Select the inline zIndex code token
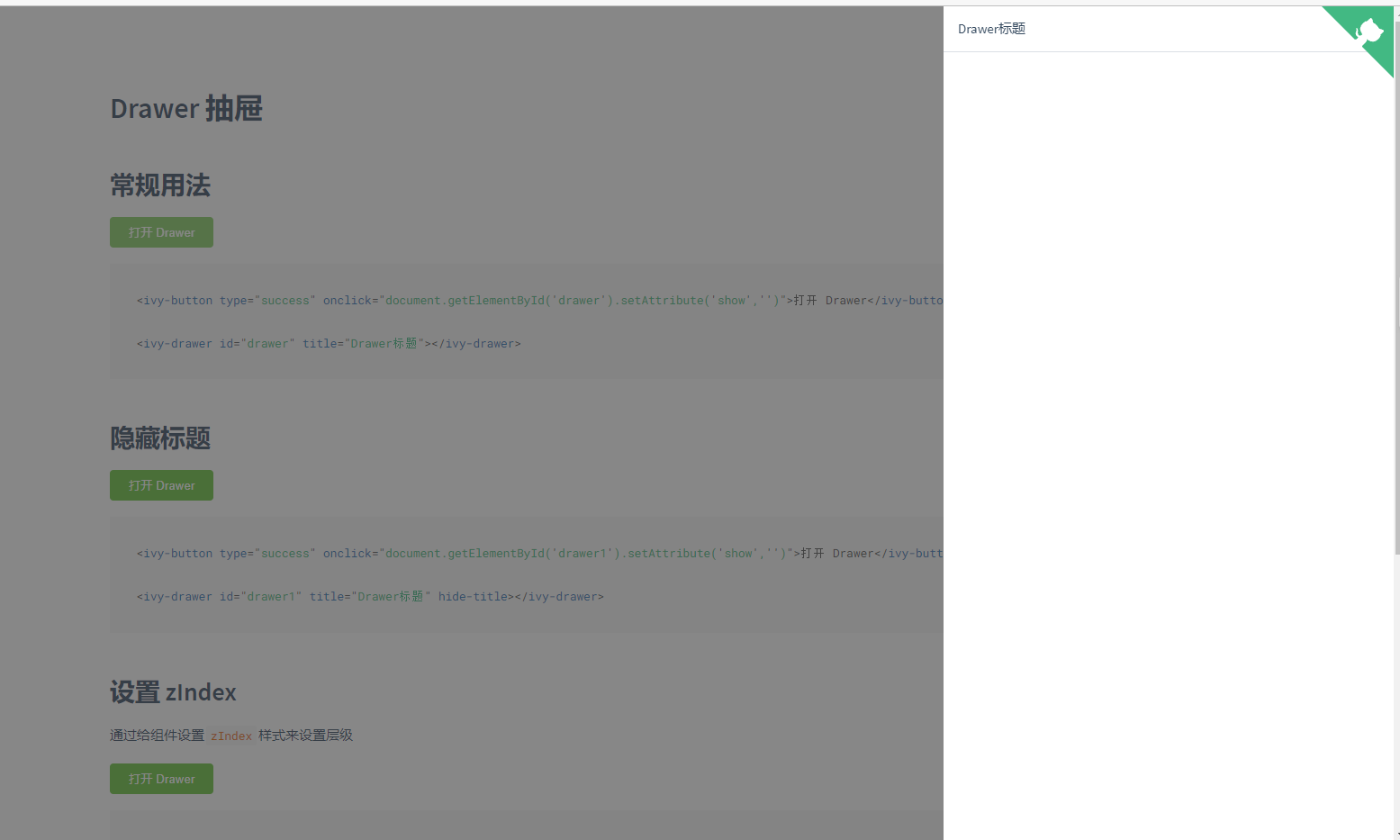Image resolution: width=1400 pixels, height=840 pixels. tap(231, 736)
